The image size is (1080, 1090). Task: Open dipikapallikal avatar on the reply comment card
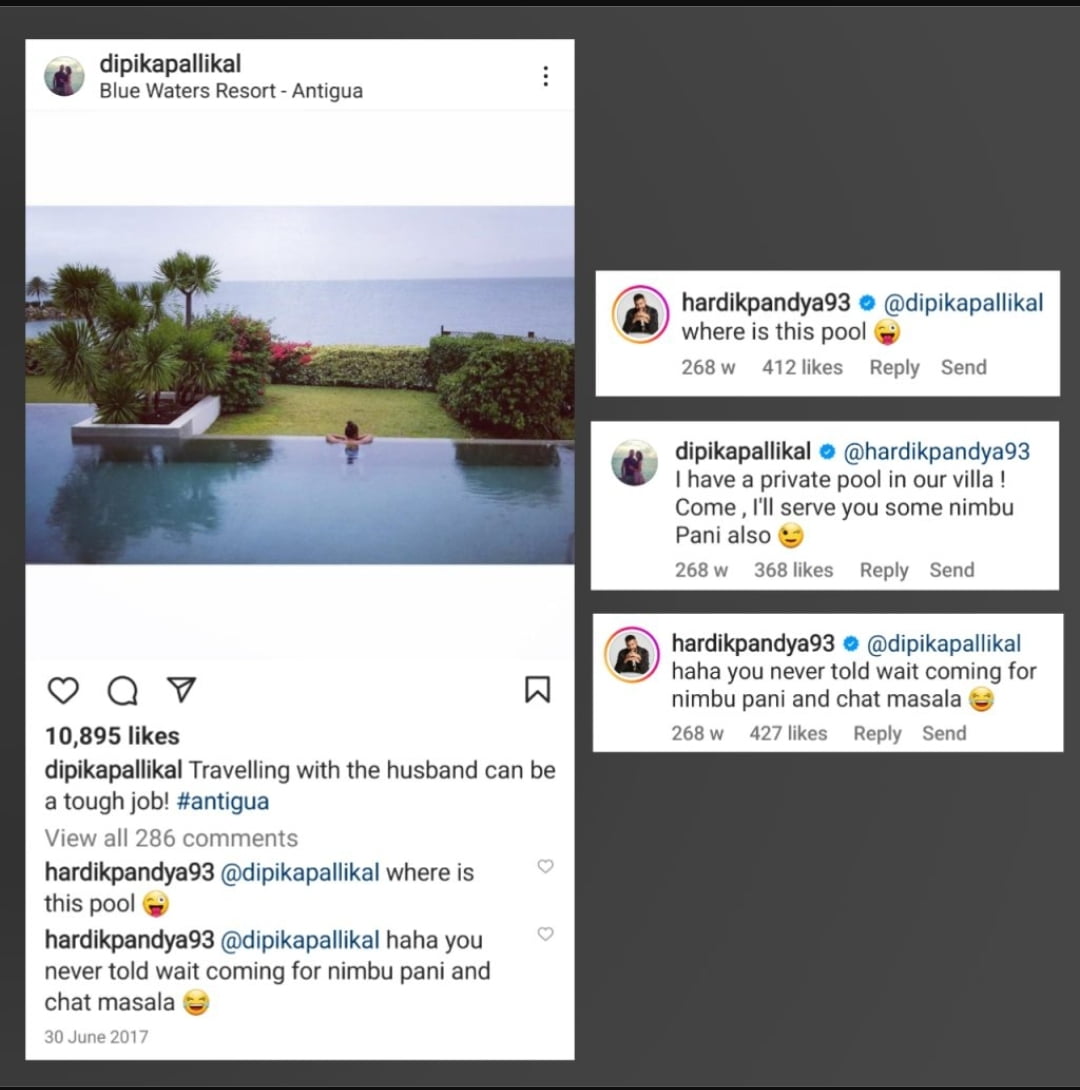pyautogui.click(x=635, y=463)
